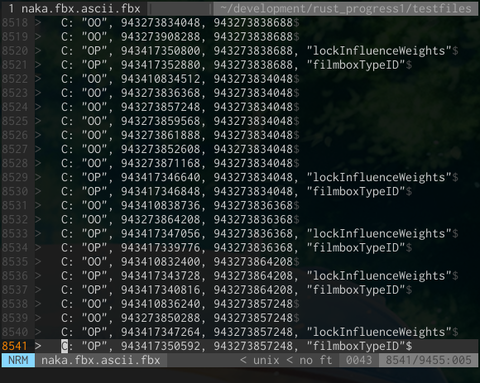Click line number 8530
This screenshot has width=480, height=383.
click(x=15, y=191)
